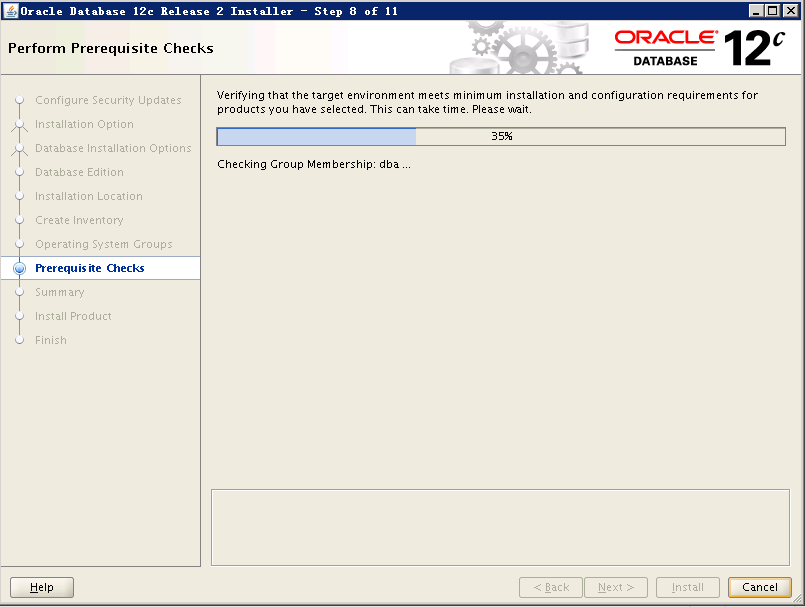
Task: Click the Configure Security Updates step bullet
Action: [x=19, y=100]
